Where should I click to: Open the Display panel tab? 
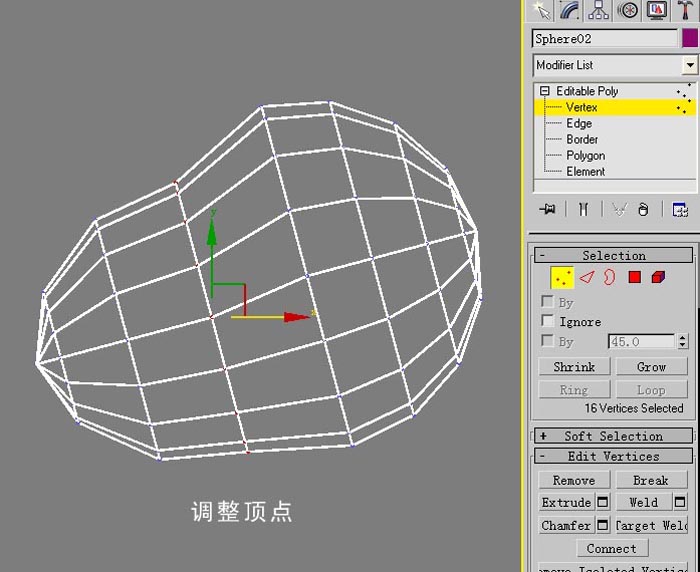(656, 10)
